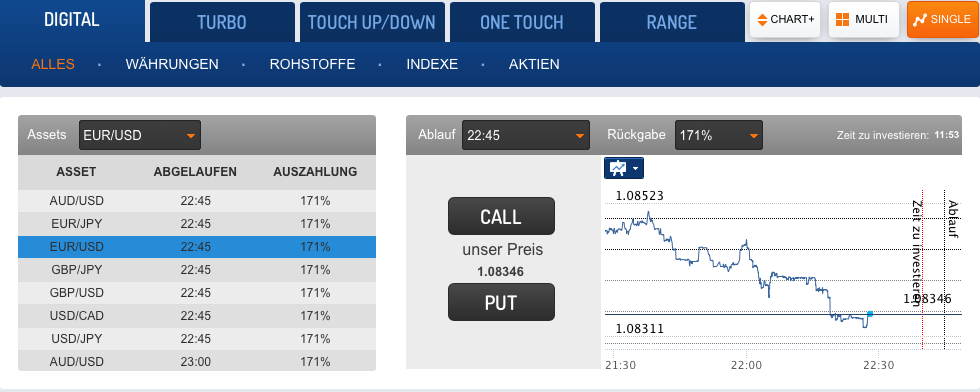Click the PUT button

(501, 303)
